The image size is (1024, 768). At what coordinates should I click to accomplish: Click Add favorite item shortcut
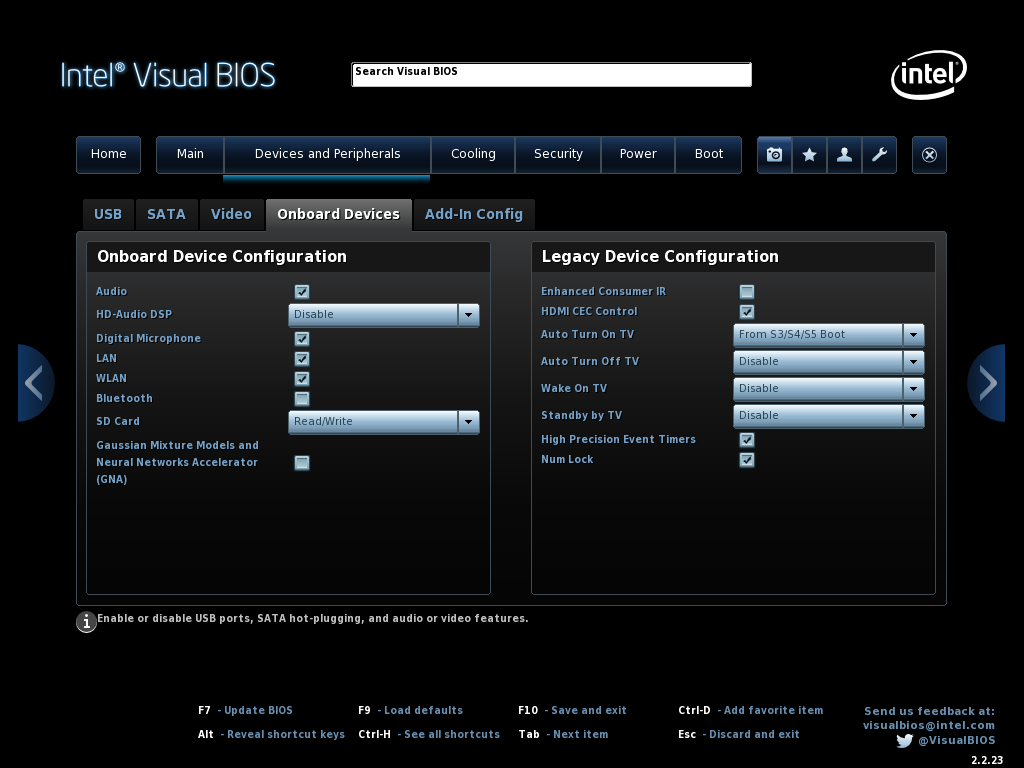coord(751,711)
